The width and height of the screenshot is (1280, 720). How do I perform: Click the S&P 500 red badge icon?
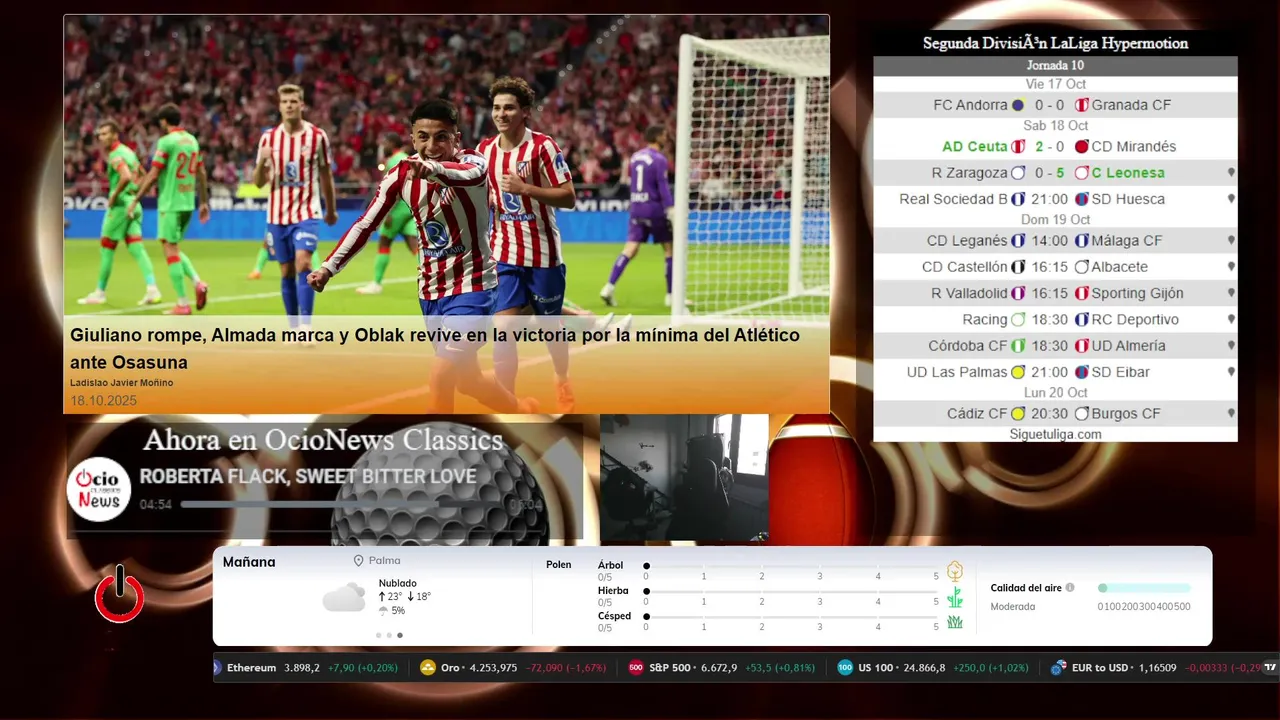tap(636, 668)
